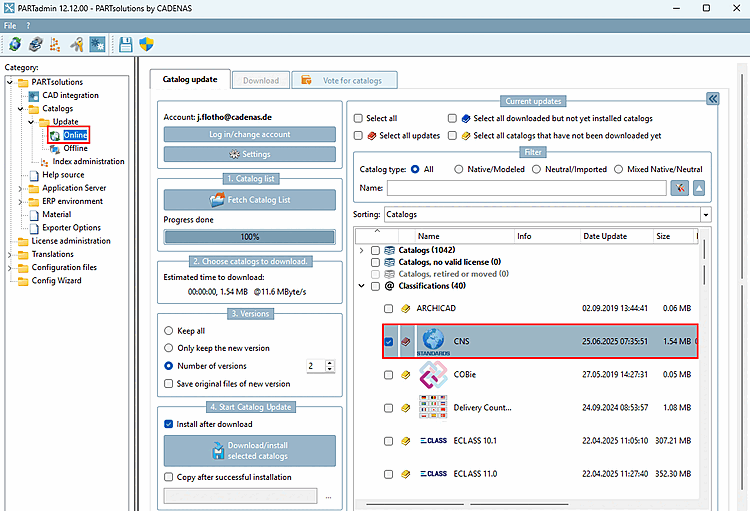Viewport: 750px width, 511px height.
Task: Expand the Translations tree node
Action: 10,255
